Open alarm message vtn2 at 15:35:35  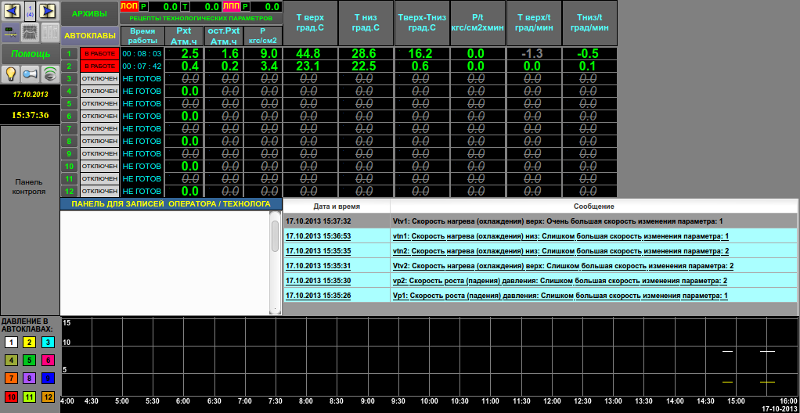coord(540,251)
